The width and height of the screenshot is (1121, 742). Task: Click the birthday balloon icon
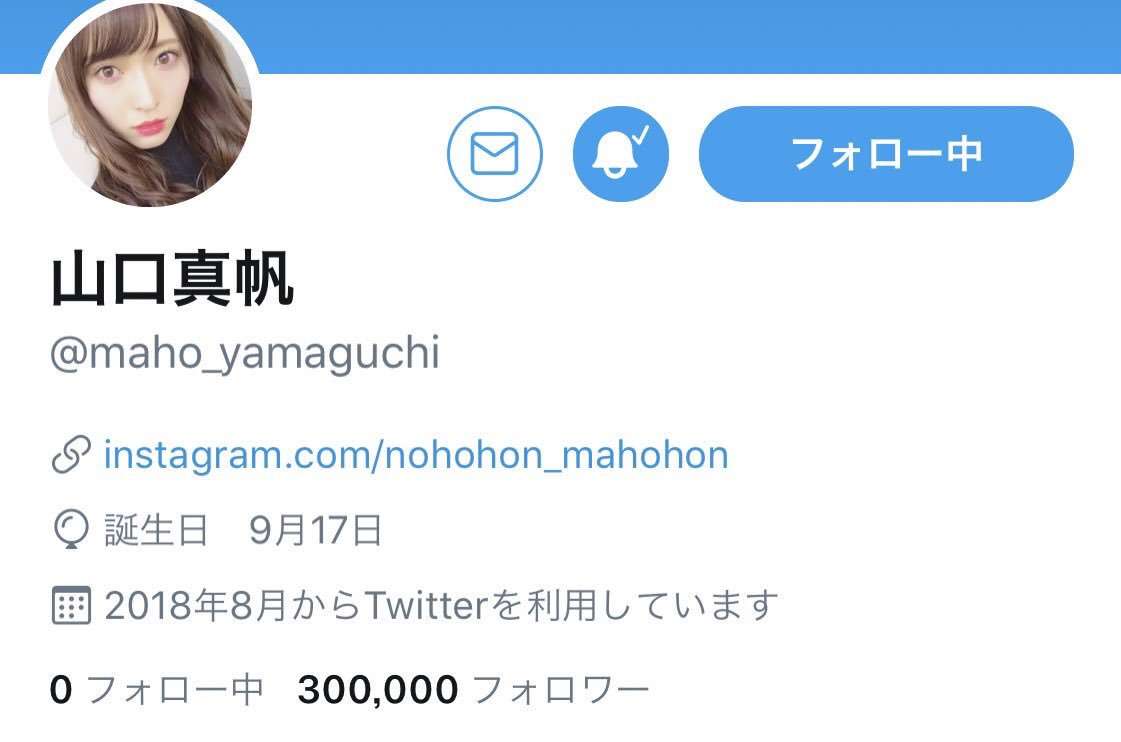coord(71,530)
